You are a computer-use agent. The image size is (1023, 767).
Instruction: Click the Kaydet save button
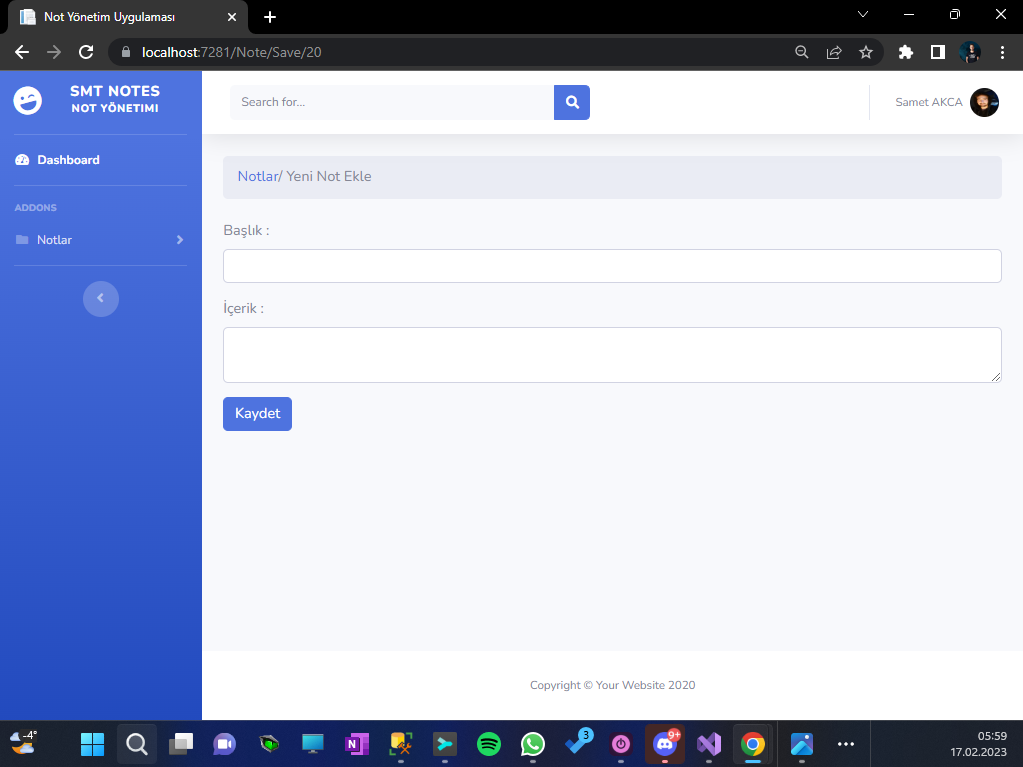pyautogui.click(x=257, y=414)
